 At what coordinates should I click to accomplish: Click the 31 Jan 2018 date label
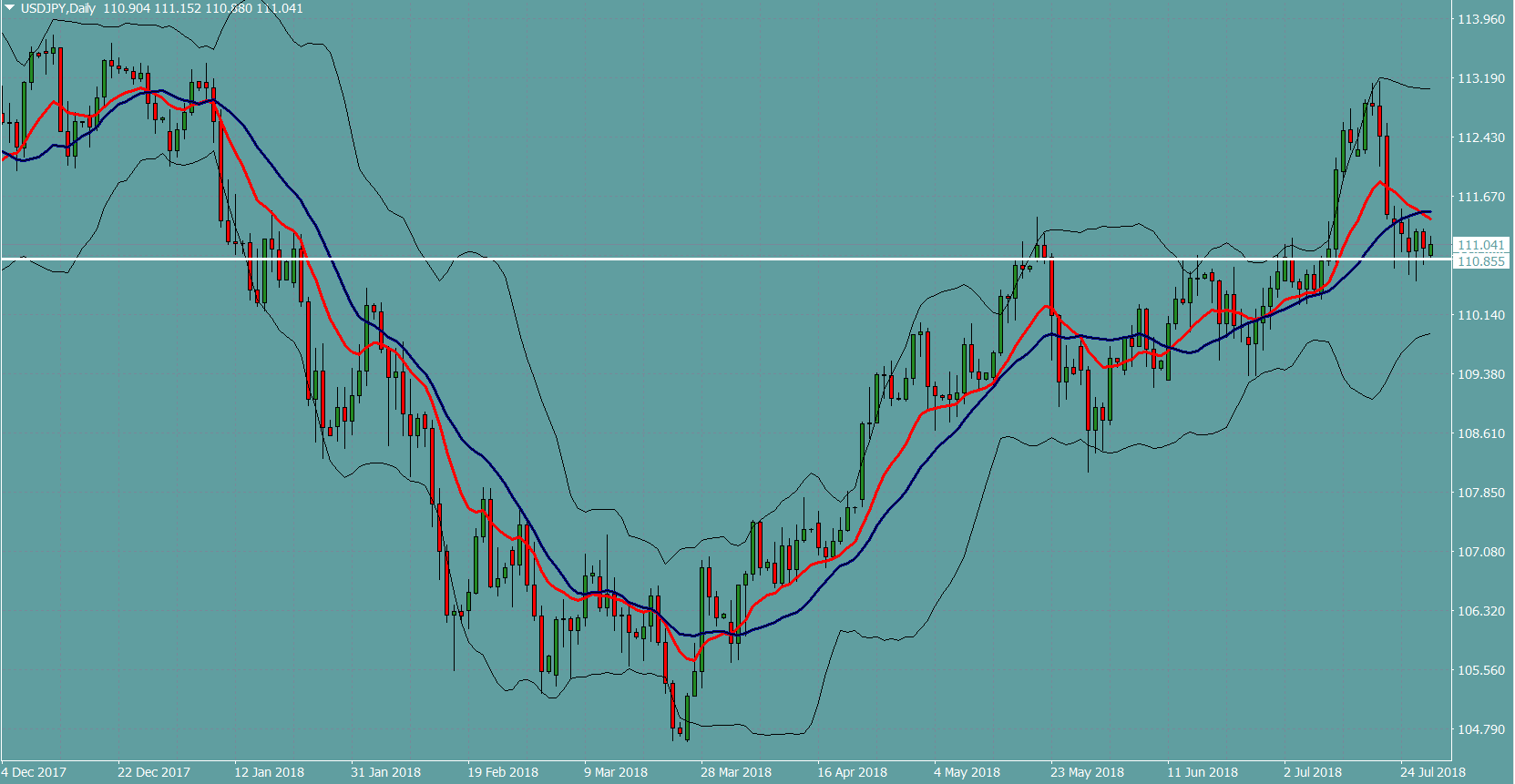click(385, 772)
